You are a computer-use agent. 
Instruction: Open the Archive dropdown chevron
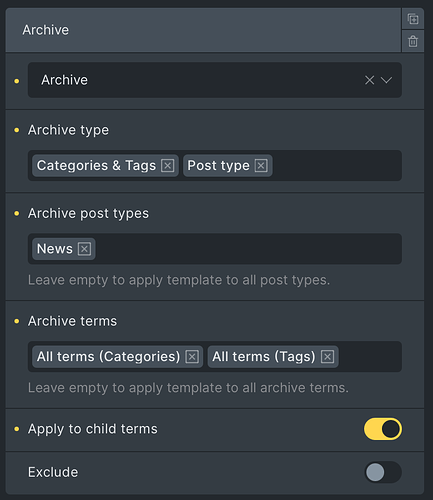386,80
